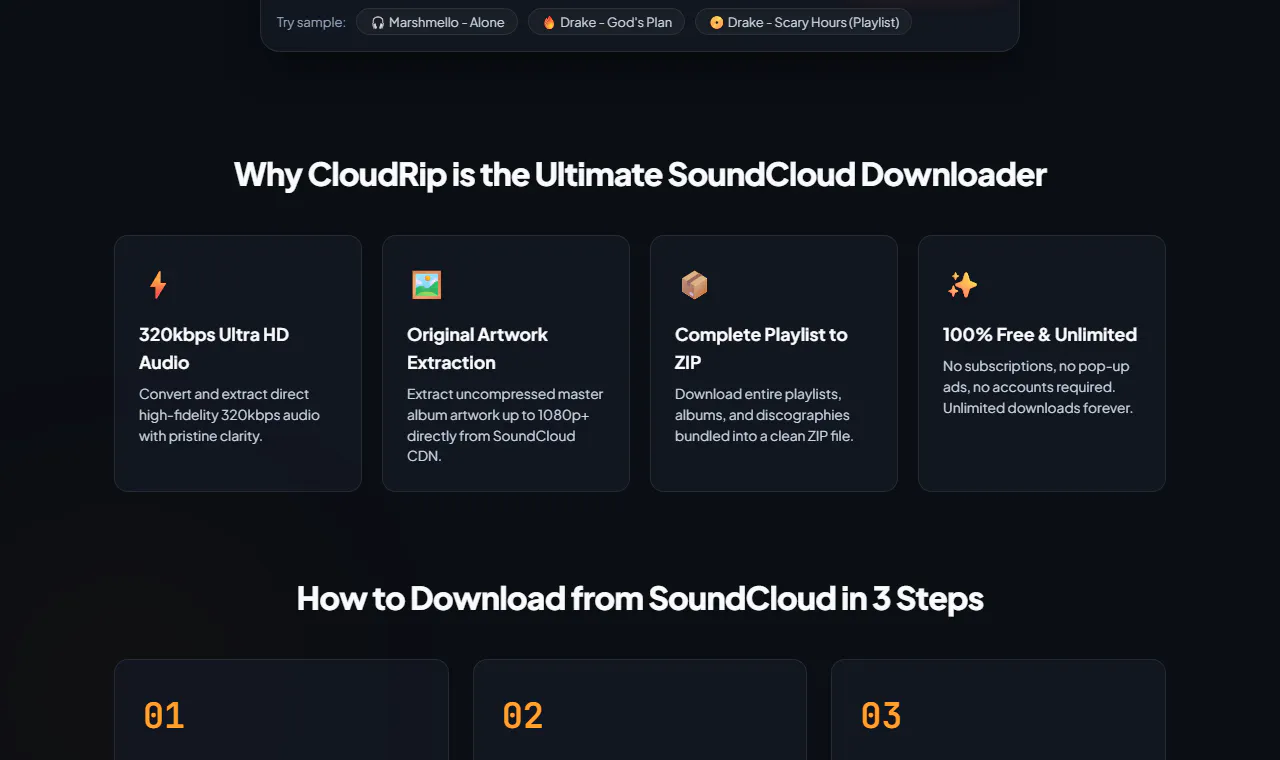
Task: Click the 'No subscriptions, no pop-up ads' description
Action: (1038, 387)
